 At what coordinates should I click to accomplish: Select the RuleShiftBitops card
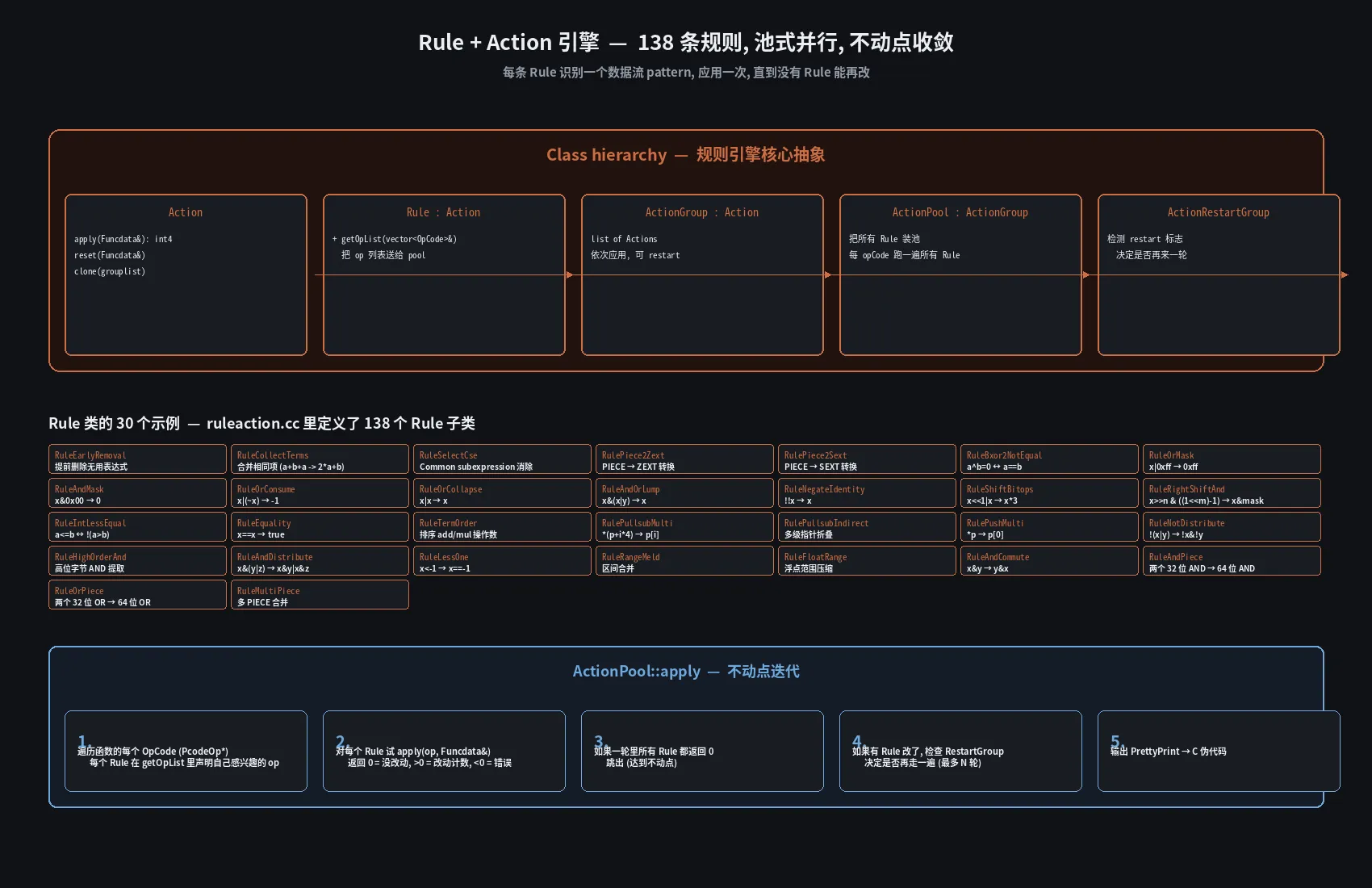coord(1049,493)
